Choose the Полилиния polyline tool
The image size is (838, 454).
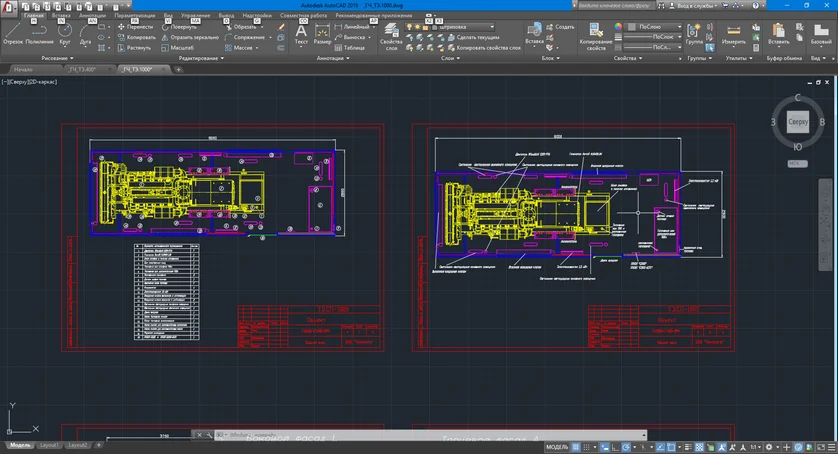(x=40, y=33)
